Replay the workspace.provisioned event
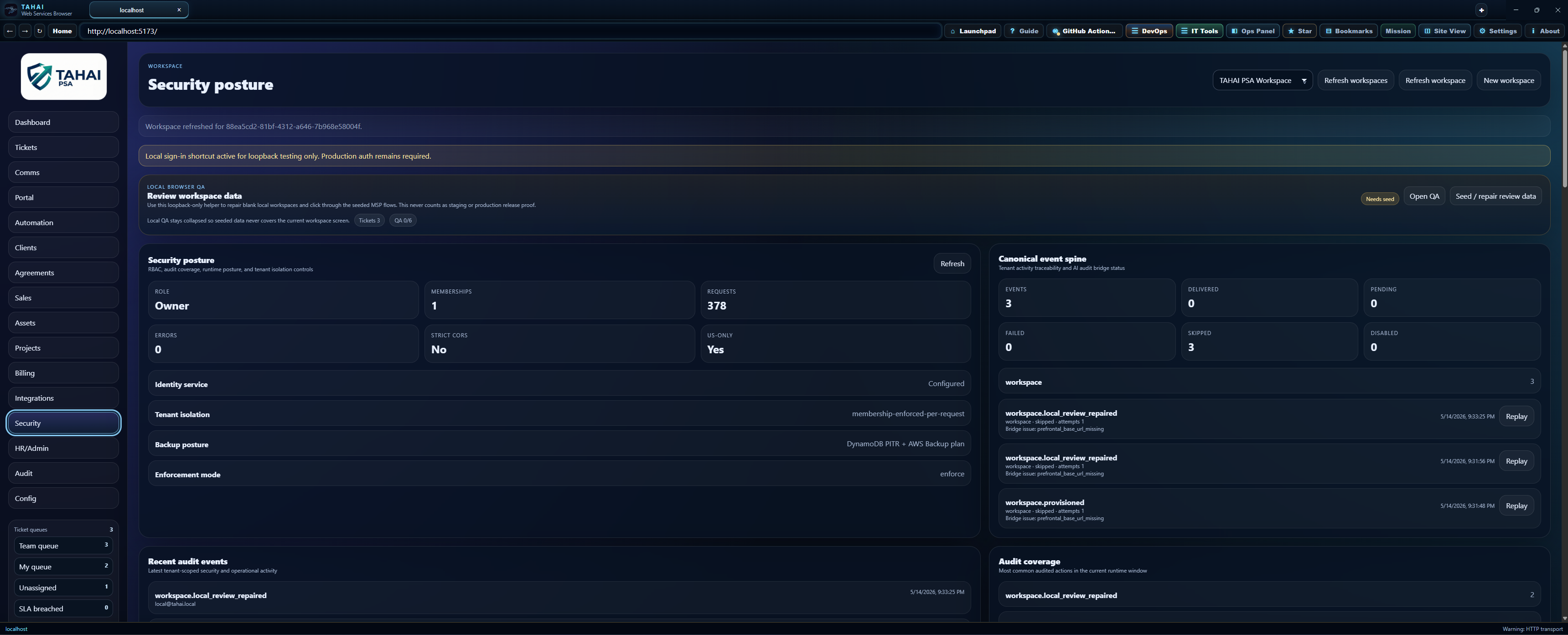 [x=1516, y=506]
